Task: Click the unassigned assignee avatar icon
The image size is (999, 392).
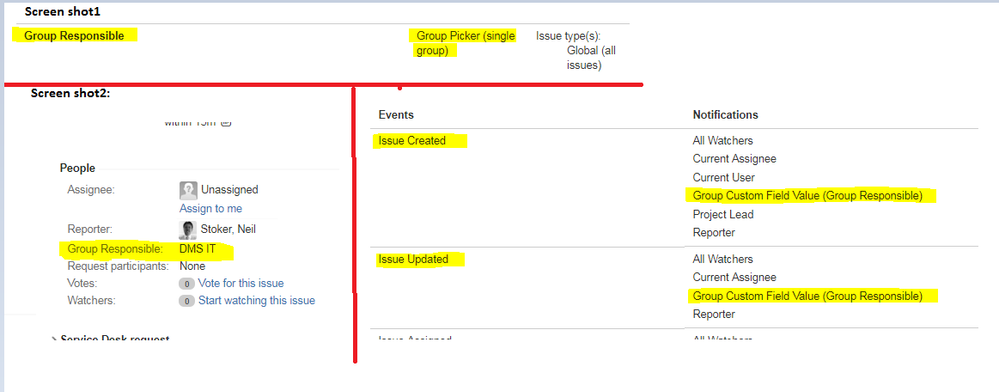Action: click(188, 190)
